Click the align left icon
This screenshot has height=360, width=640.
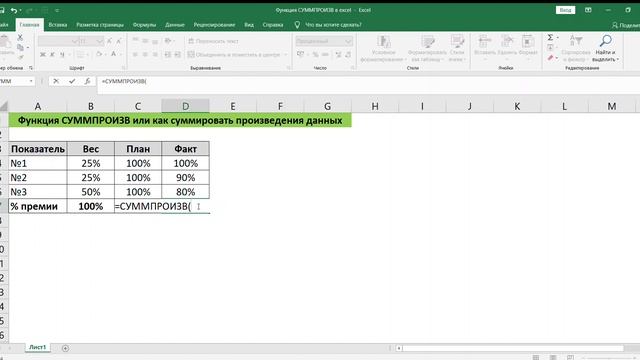[x=135, y=54]
